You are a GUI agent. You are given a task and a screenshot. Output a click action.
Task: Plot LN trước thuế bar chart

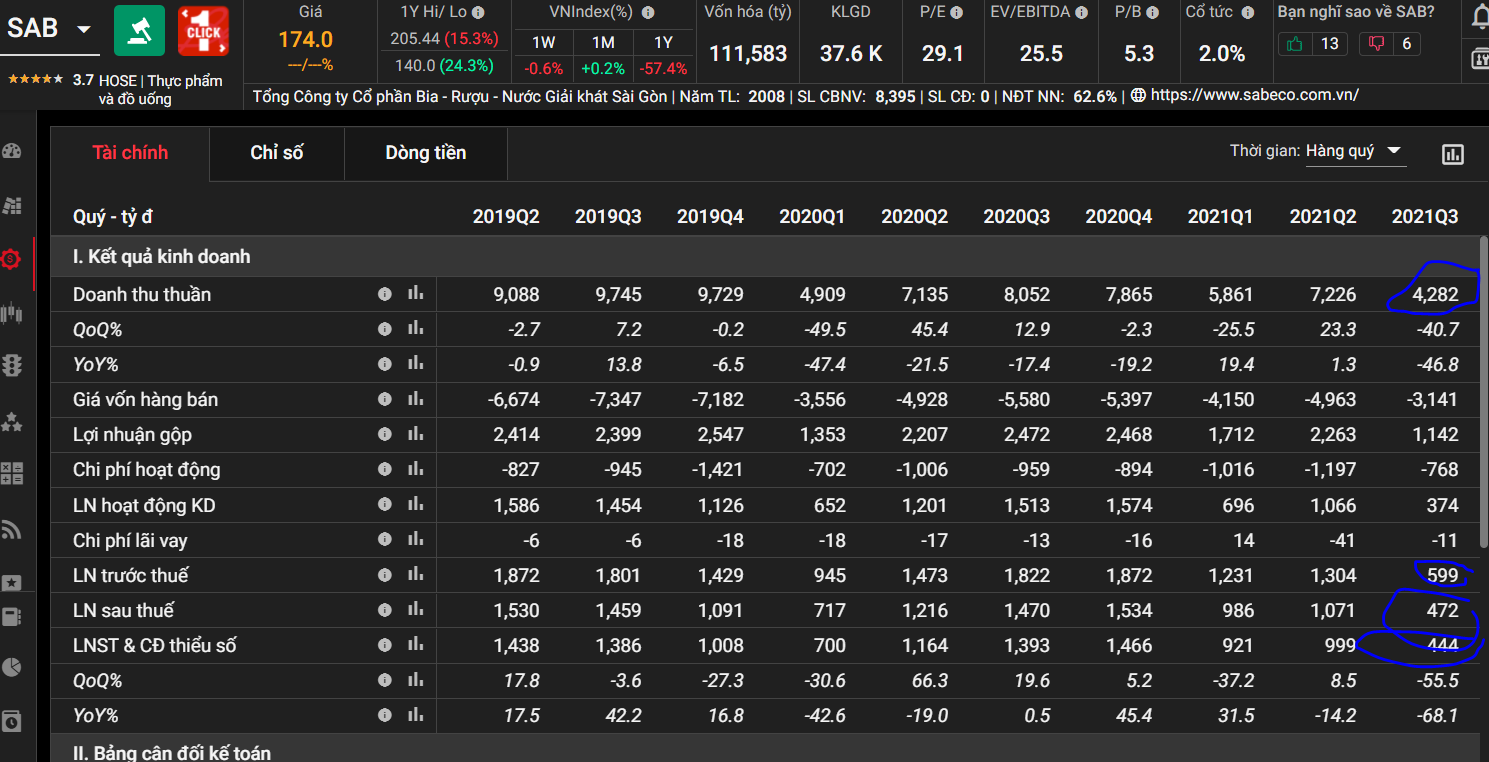pos(416,575)
